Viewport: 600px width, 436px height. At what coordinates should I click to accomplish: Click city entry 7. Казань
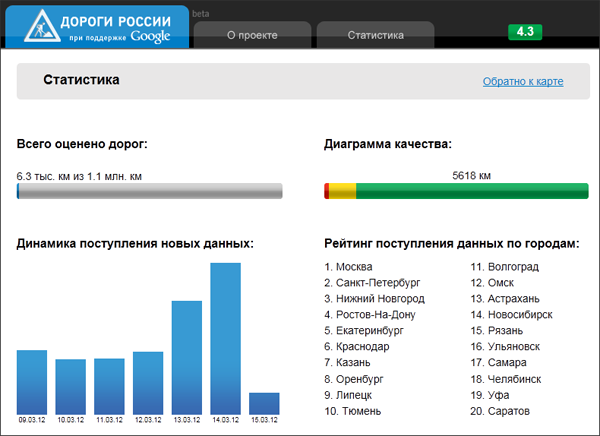tap(347, 362)
